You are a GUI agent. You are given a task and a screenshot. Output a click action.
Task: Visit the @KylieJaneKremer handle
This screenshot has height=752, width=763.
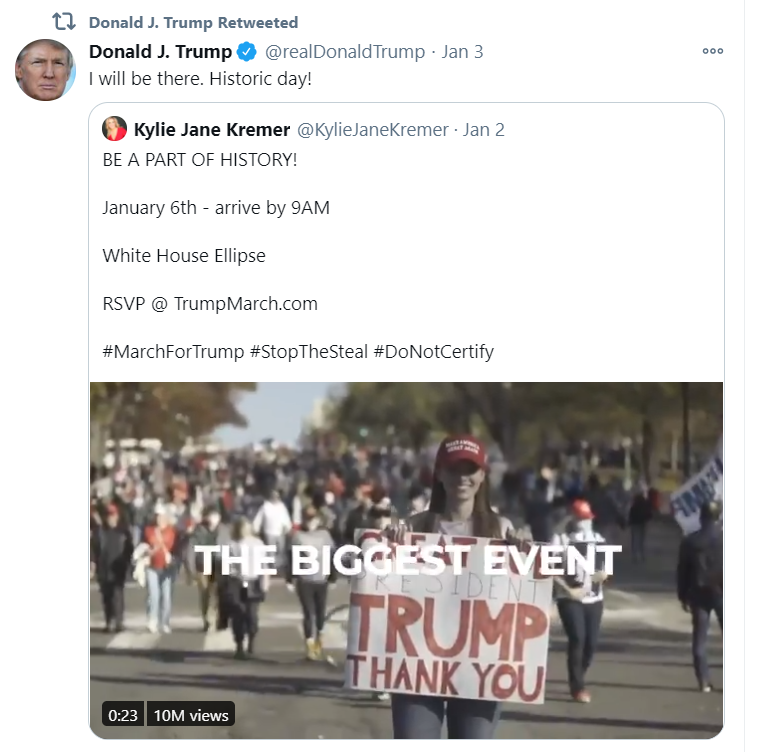(x=372, y=130)
